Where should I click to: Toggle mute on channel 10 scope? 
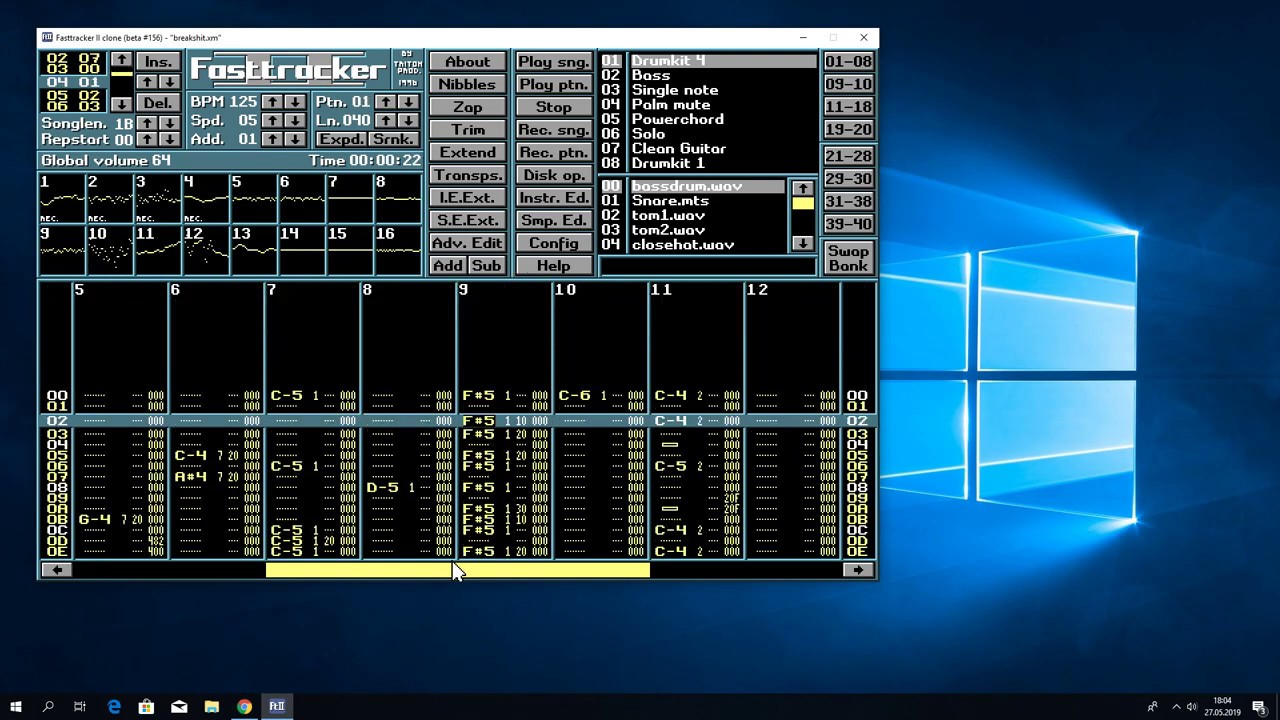(110, 251)
